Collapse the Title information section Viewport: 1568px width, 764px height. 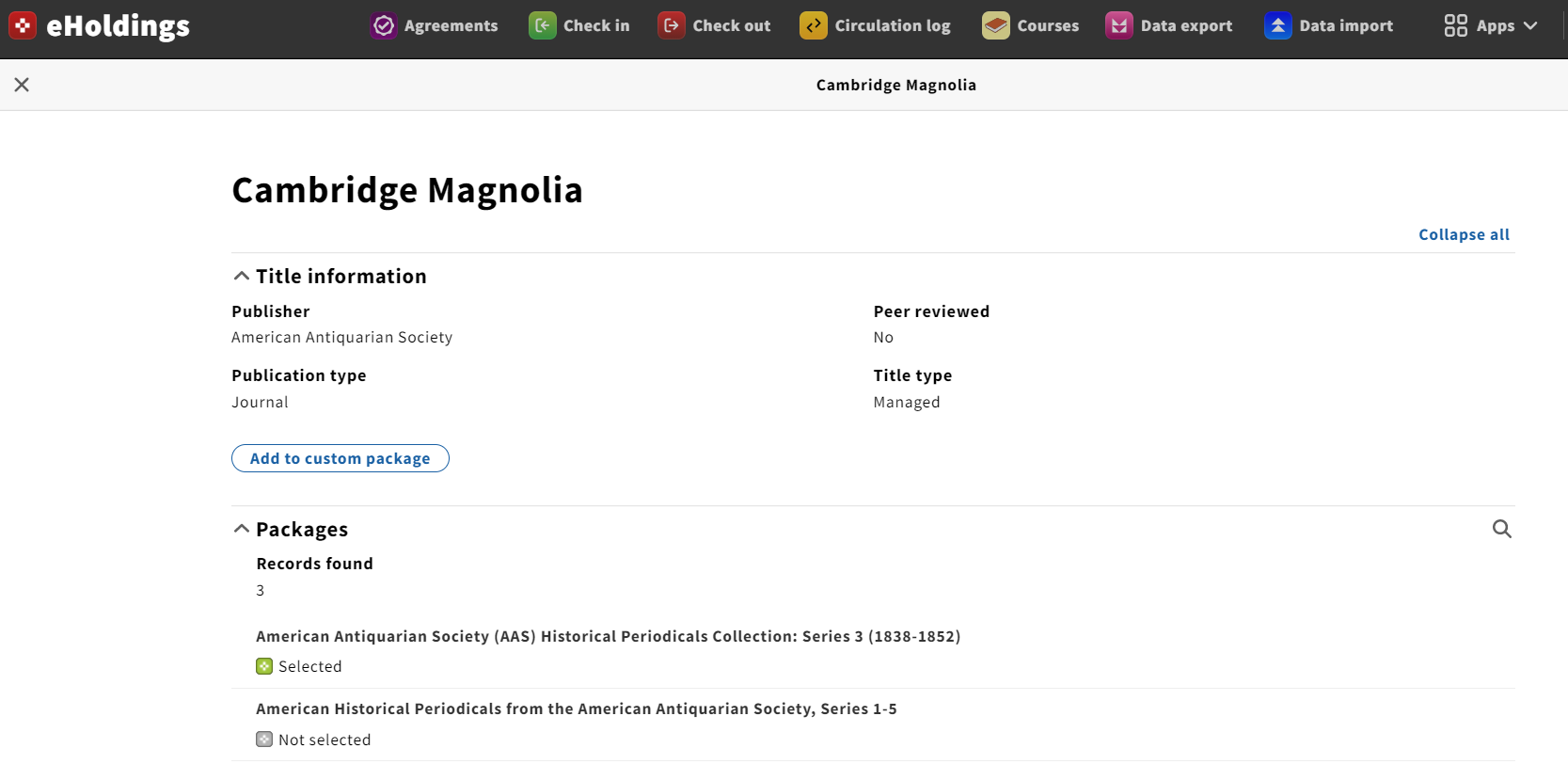pyautogui.click(x=329, y=276)
